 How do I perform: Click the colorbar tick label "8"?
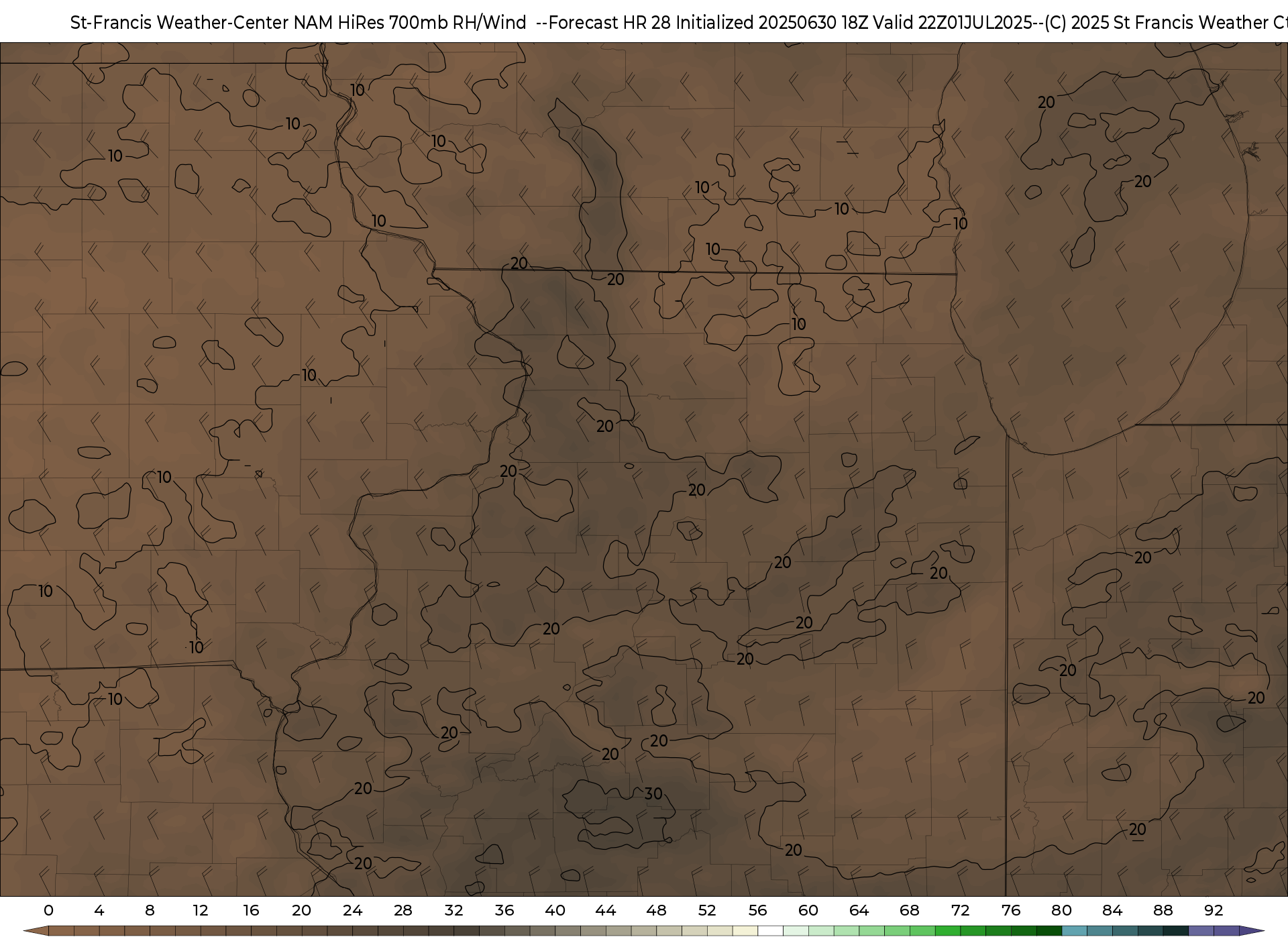point(150,910)
